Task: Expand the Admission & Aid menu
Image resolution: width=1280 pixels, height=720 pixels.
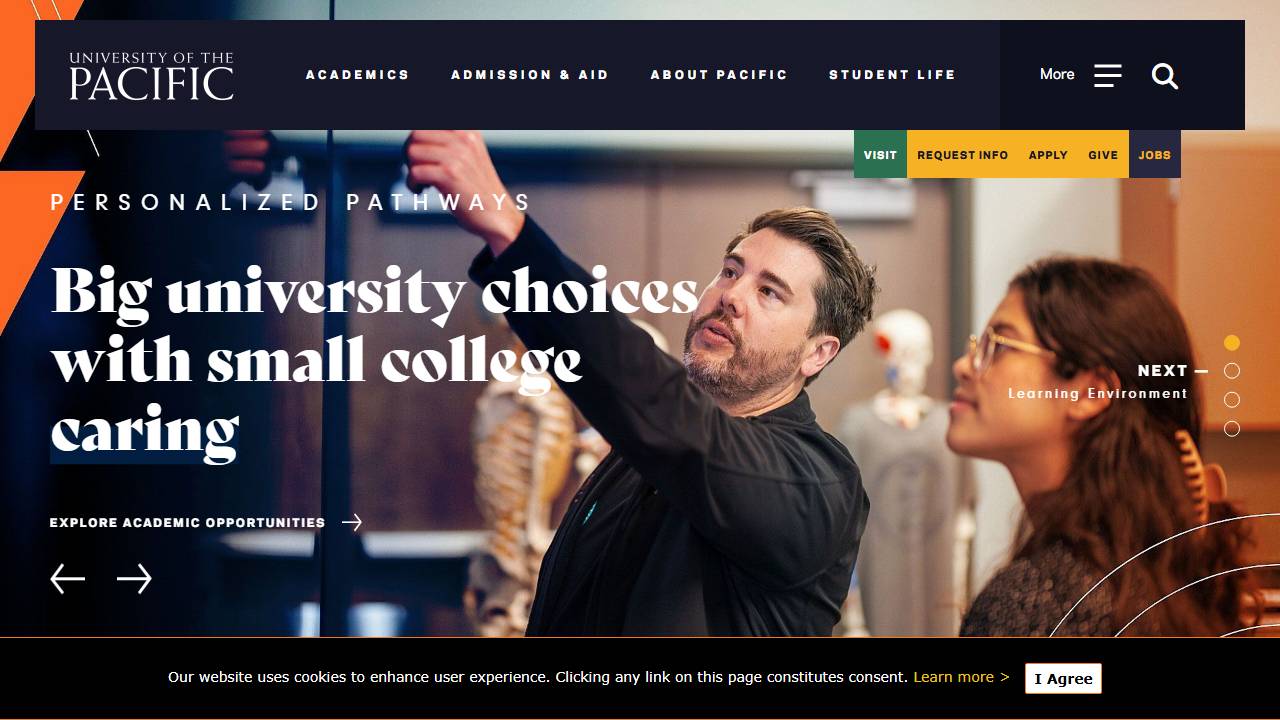Action: [530, 75]
